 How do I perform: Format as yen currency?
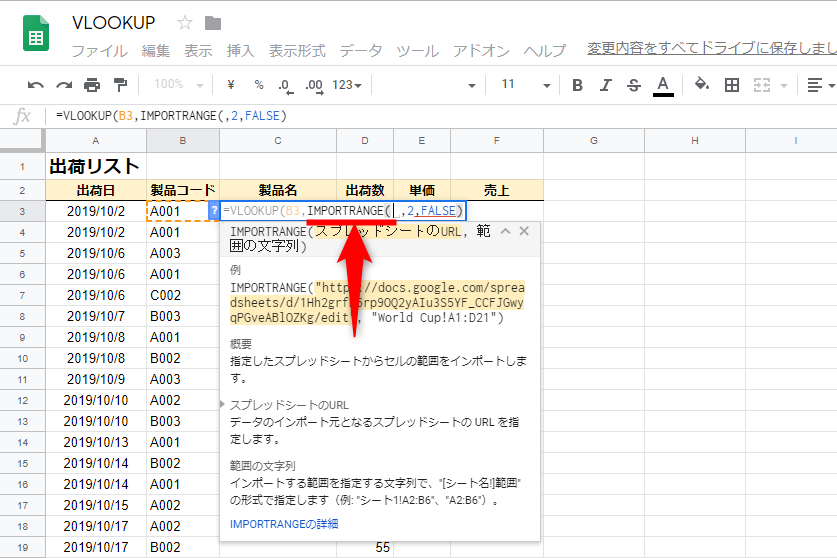tap(231, 85)
